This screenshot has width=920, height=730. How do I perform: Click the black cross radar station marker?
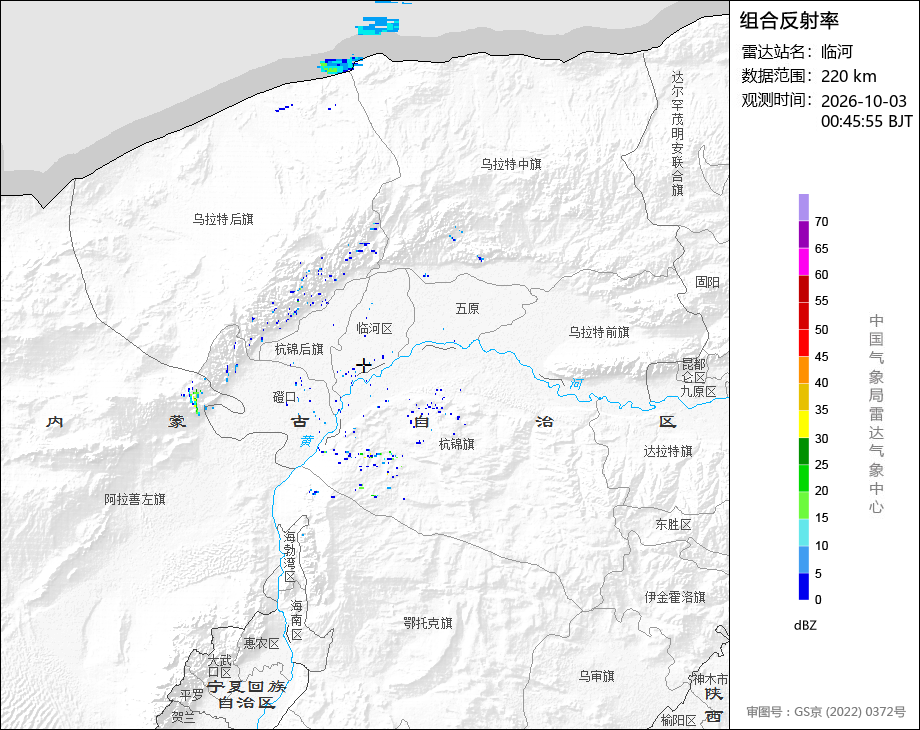click(x=364, y=366)
